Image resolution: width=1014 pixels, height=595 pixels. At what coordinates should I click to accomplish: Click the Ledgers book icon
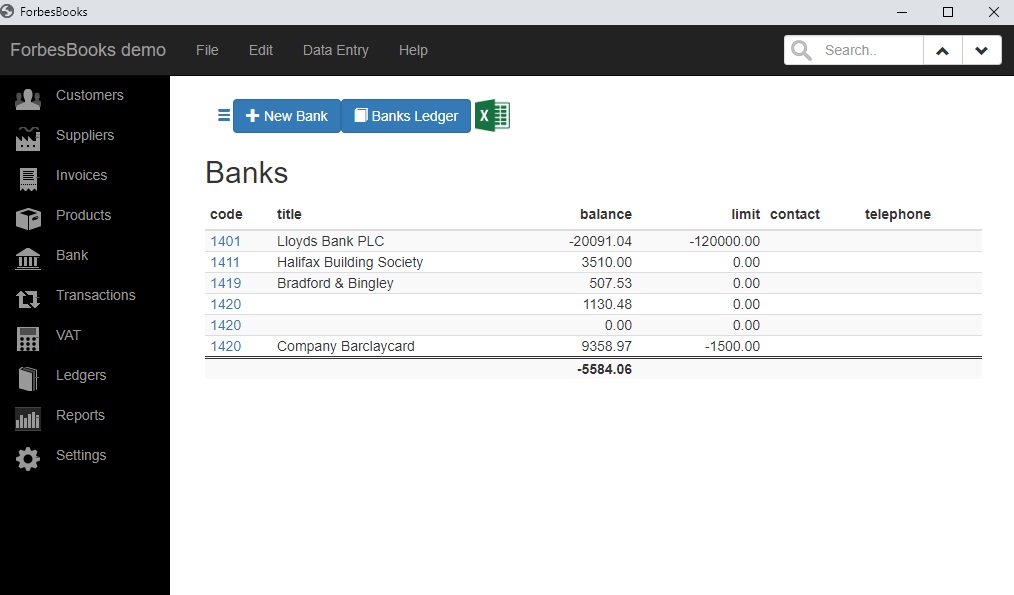28,379
